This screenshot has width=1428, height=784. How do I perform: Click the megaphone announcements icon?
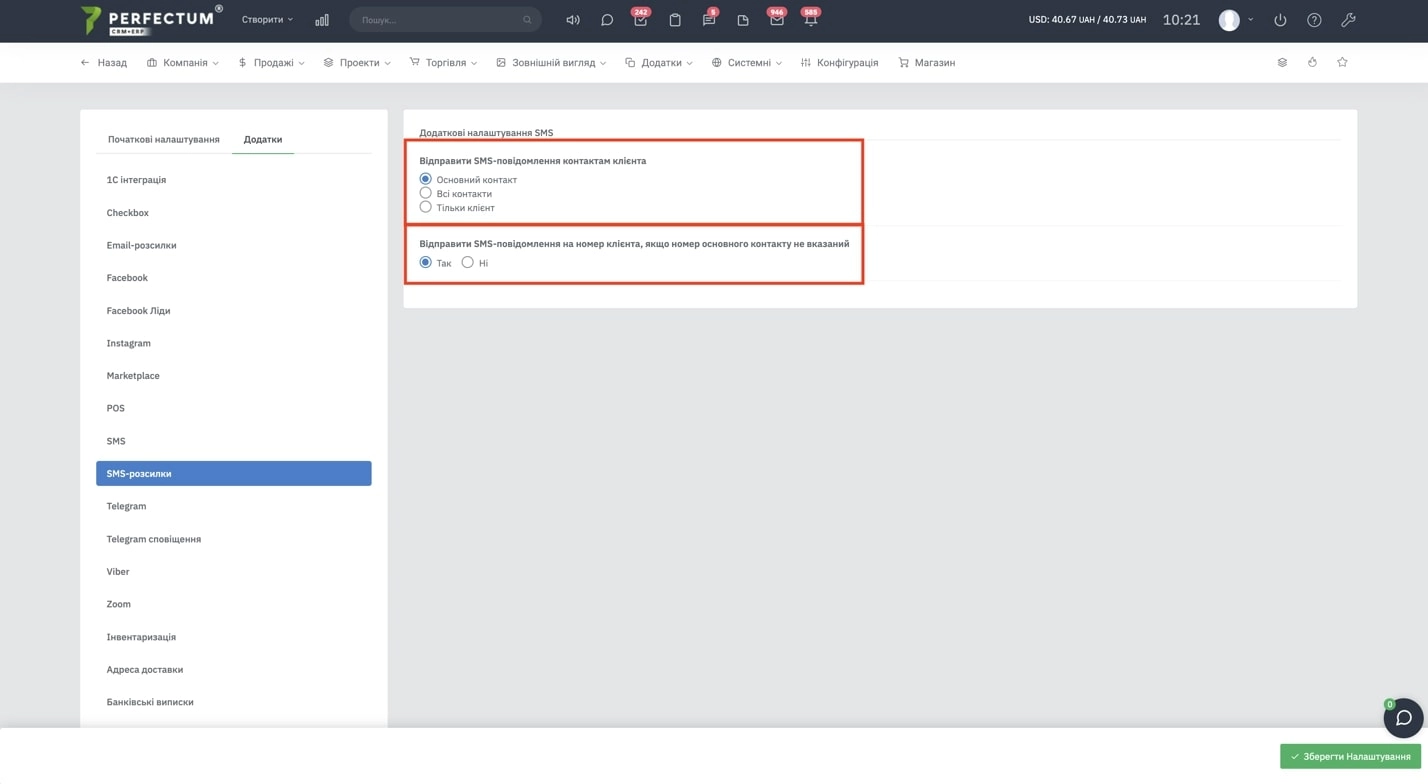pos(573,20)
